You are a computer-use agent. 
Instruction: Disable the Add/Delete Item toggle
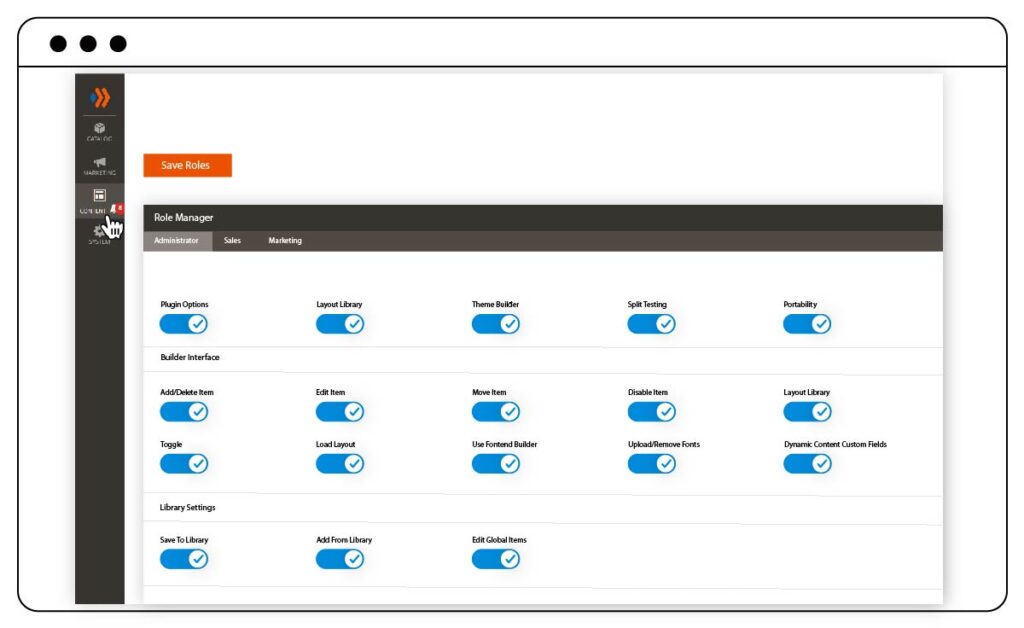(184, 411)
